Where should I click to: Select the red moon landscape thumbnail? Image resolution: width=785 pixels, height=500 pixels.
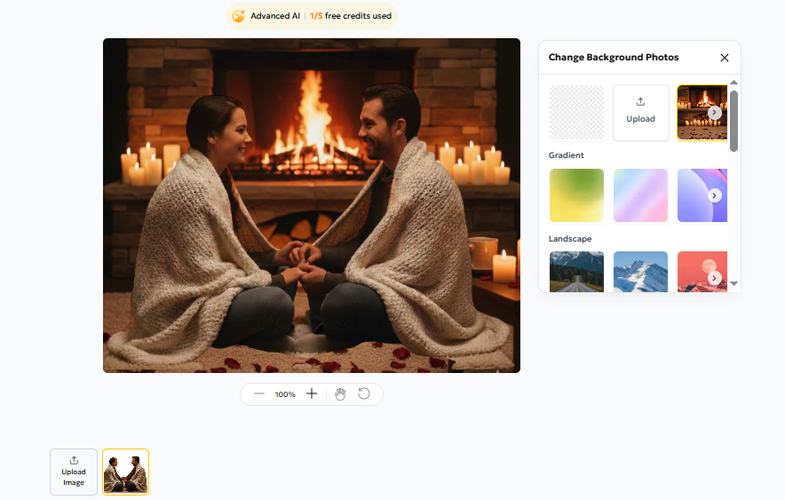[701, 271]
